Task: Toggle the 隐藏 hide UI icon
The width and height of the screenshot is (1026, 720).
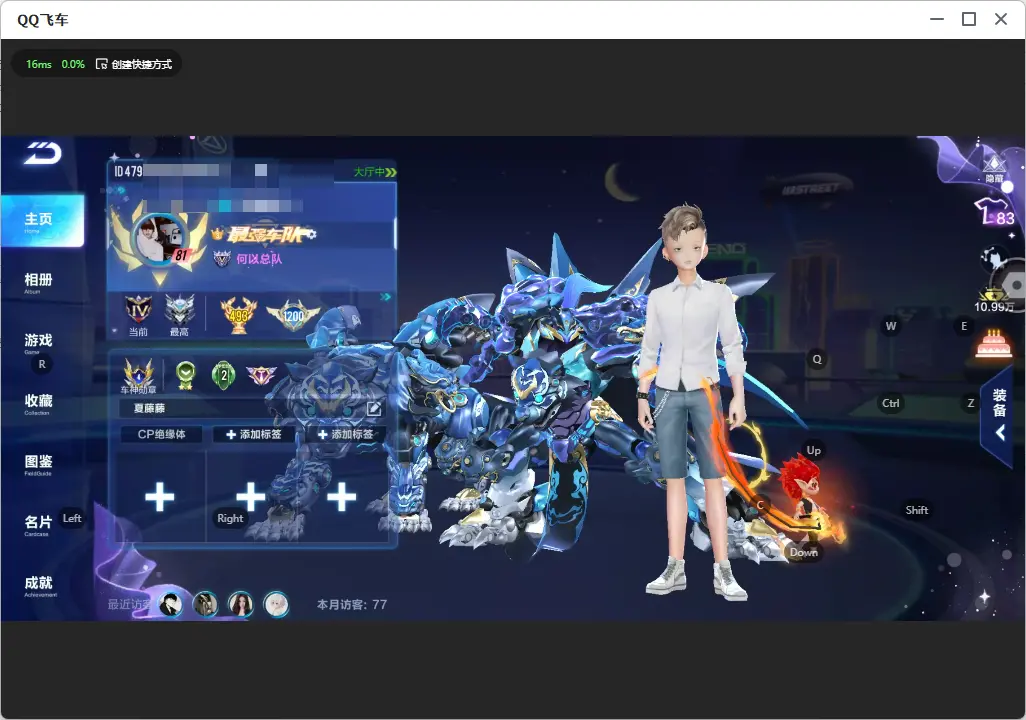Action: pyautogui.click(x=995, y=169)
